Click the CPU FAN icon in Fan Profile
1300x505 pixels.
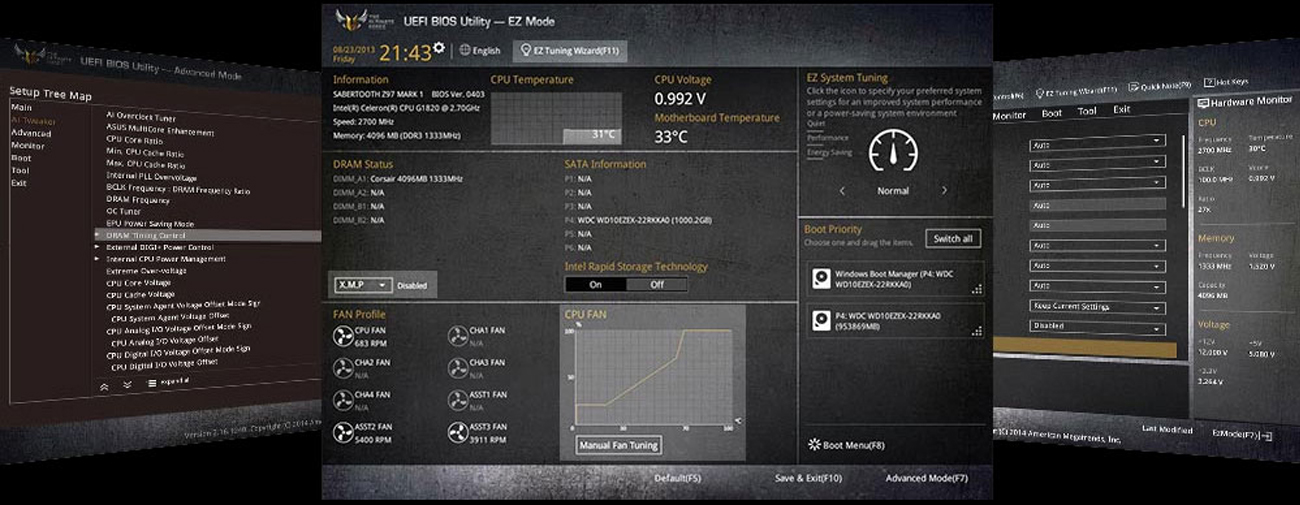coord(343,336)
